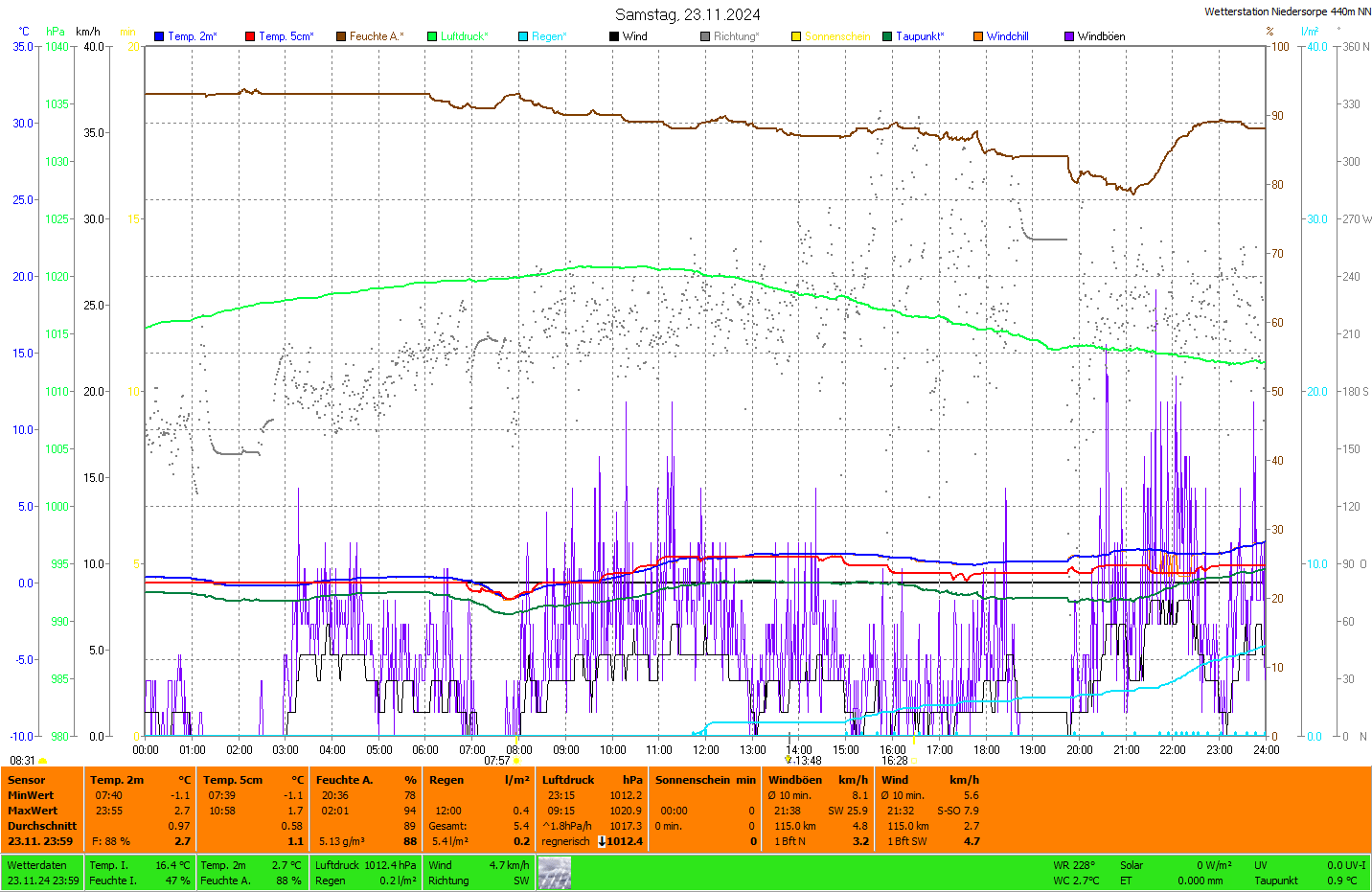Click the Windböen column header in table
Screen dimensions: 1372x892
(794, 780)
